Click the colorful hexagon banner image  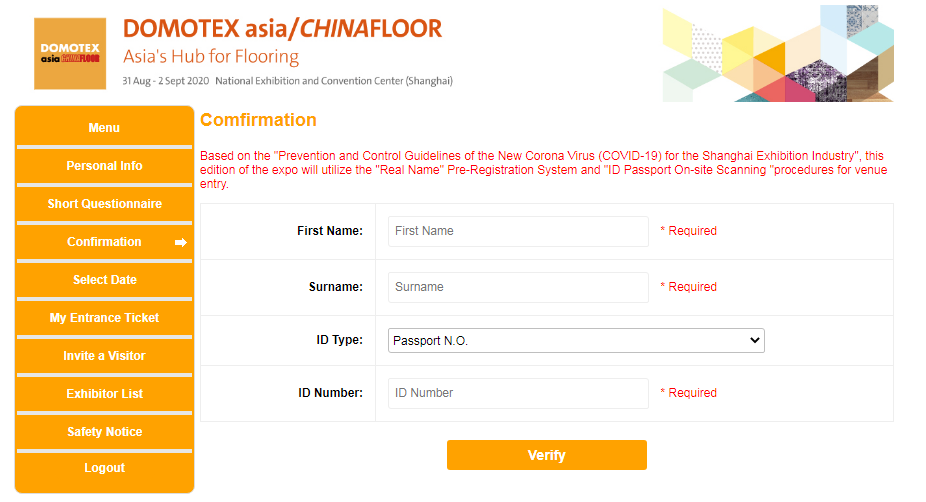coord(777,53)
